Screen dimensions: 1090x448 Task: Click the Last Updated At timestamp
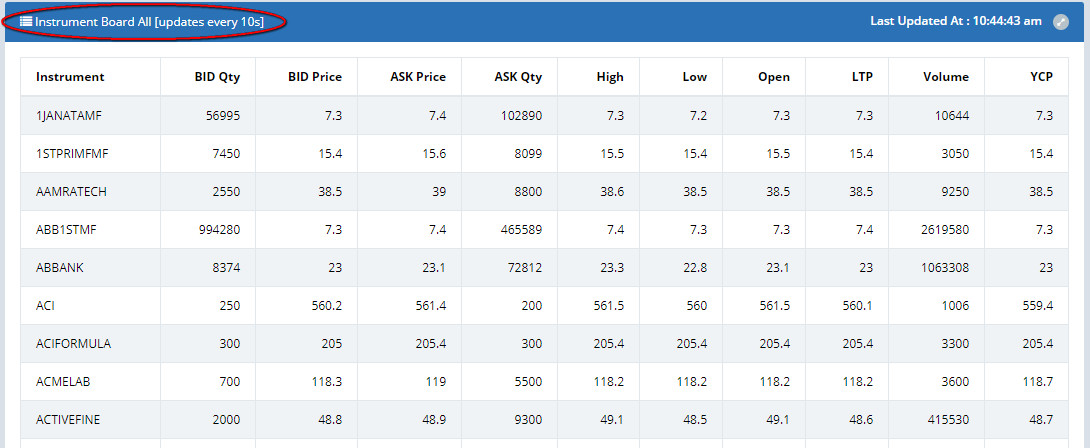pyautogui.click(x=956, y=21)
